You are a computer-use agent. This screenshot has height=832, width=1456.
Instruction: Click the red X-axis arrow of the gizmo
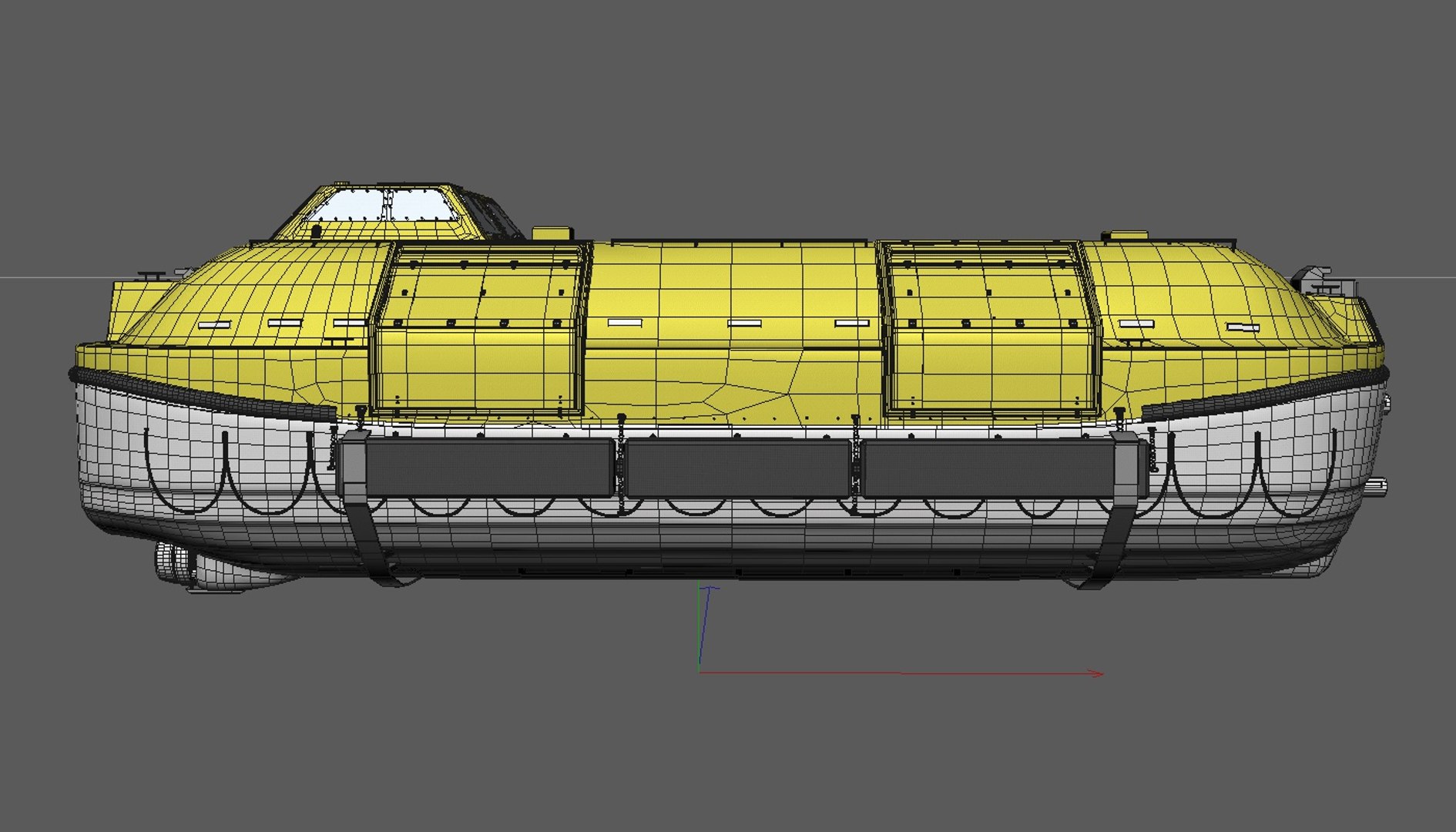(901, 673)
